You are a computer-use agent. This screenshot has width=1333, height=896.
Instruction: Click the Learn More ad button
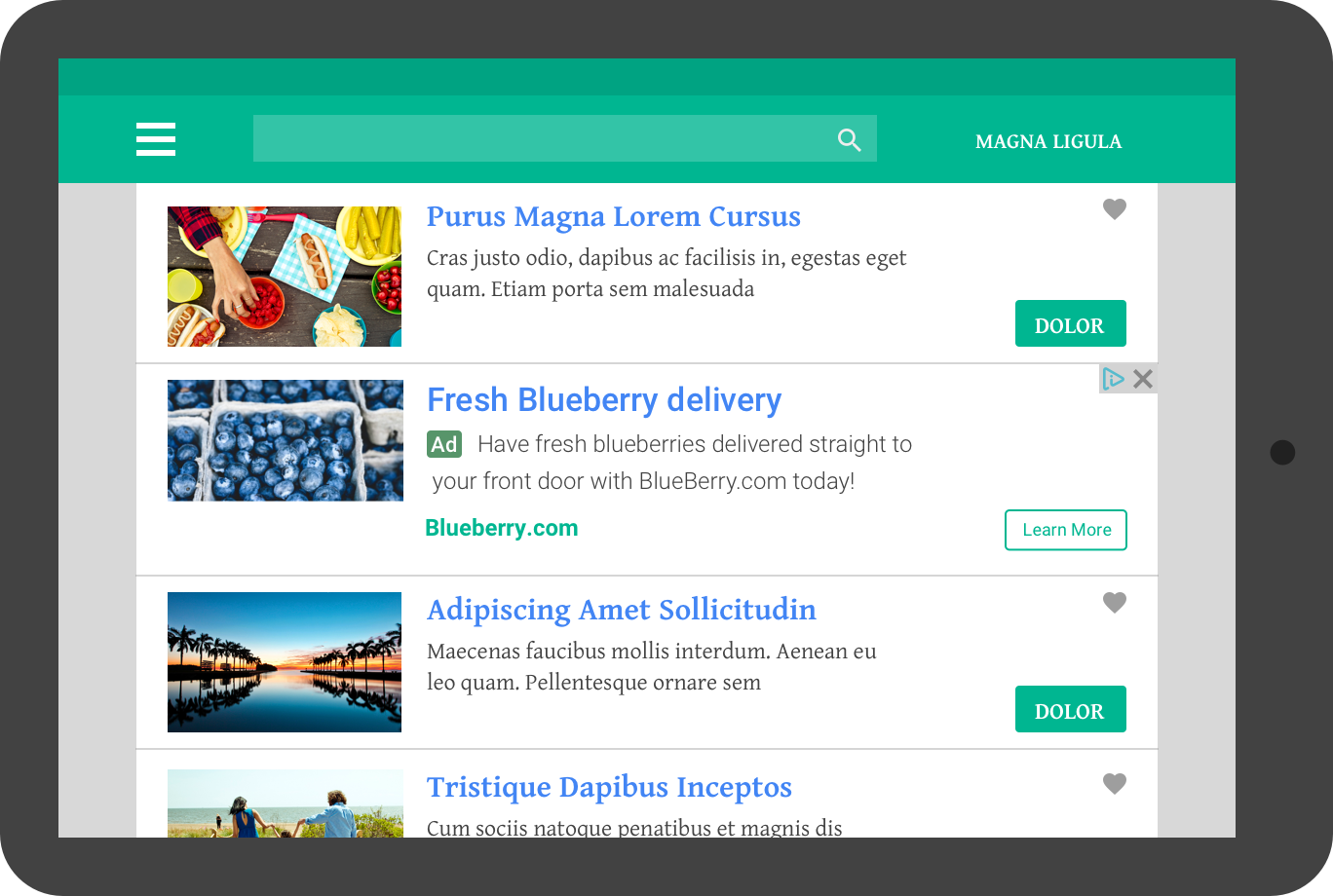(x=1066, y=530)
